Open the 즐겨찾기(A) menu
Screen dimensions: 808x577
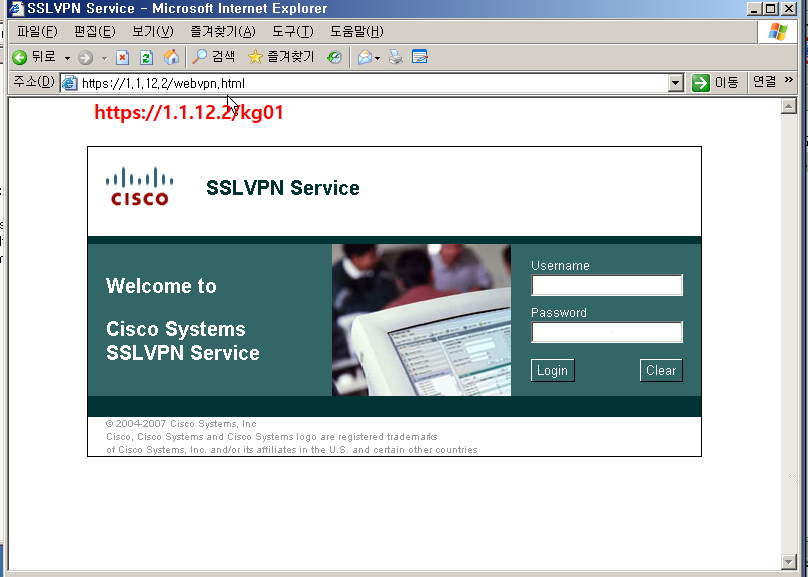pyautogui.click(x=223, y=32)
